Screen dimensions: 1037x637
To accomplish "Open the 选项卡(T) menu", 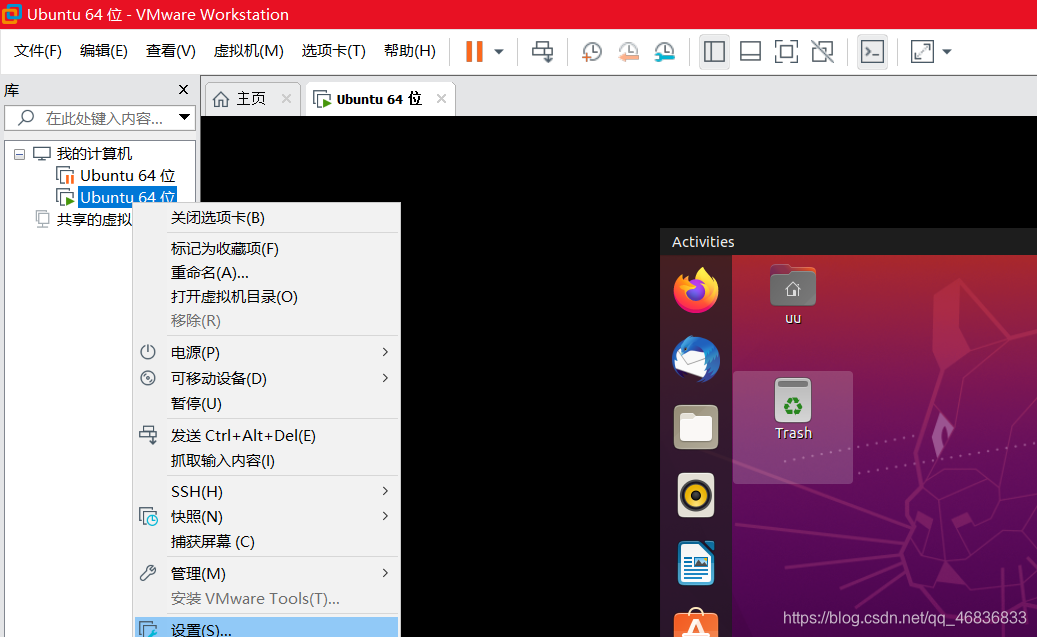I will pyautogui.click(x=333, y=51).
